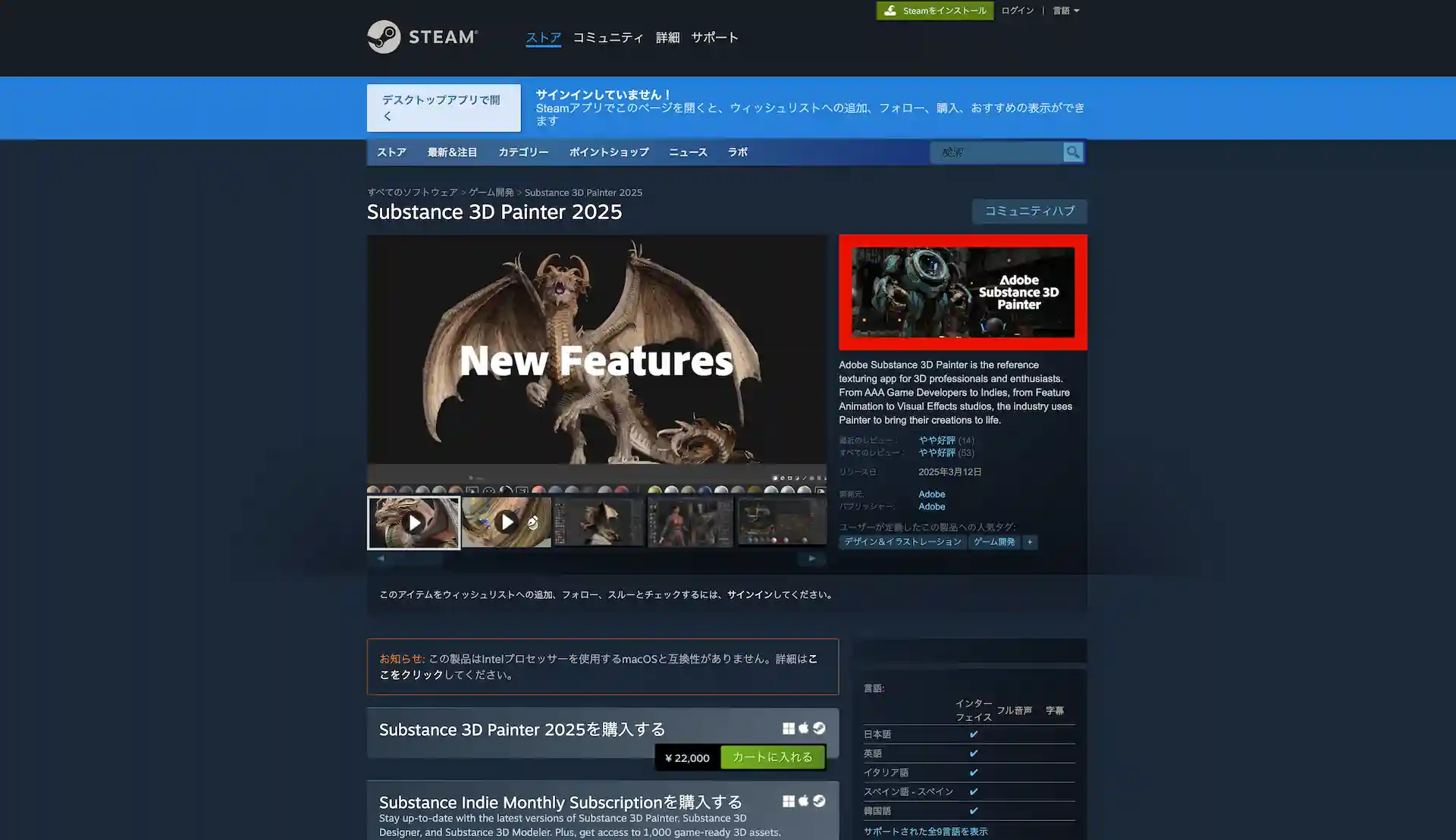Click the plus tag add button
The image size is (1456, 840).
[1029, 542]
